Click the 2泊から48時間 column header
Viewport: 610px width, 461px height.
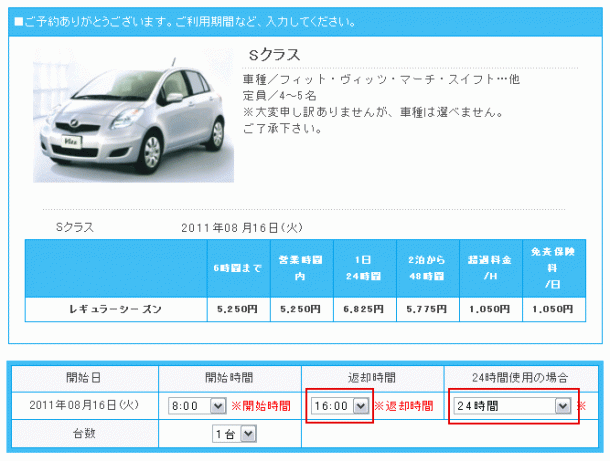point(428,268)
